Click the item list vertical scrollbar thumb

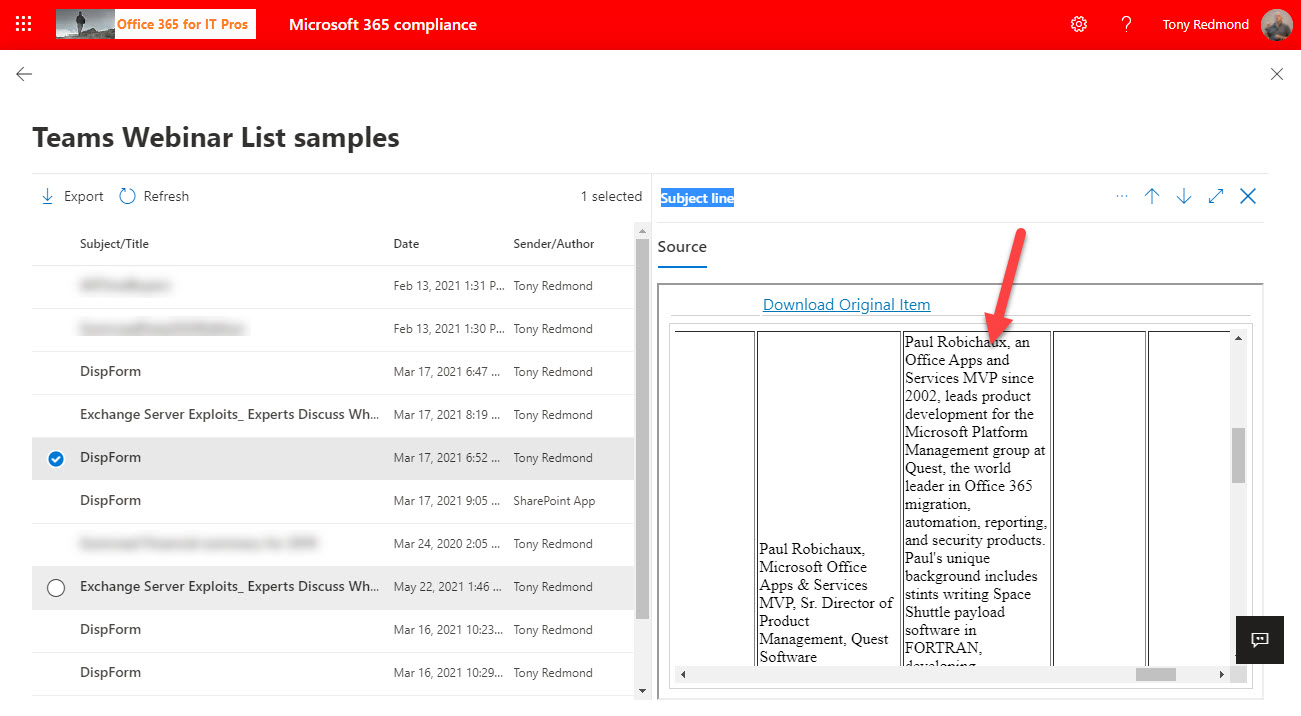(642, 428)
